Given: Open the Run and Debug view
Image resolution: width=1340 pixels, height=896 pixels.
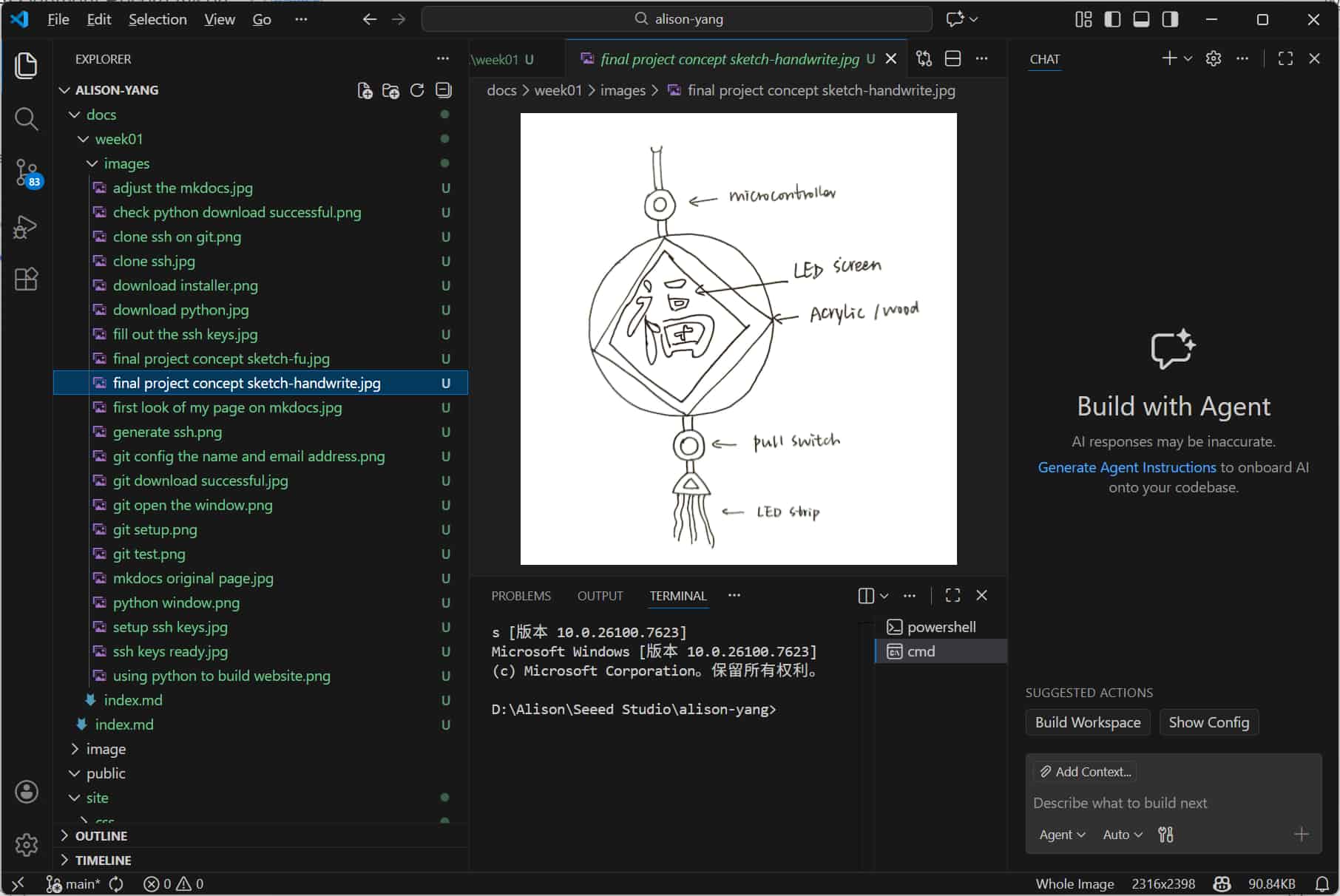Looking at the screenshot, I should point(27,227).
